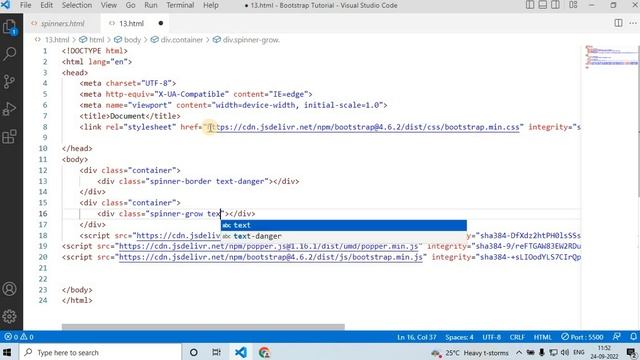Open the Run menu

(x=151, y=5)
